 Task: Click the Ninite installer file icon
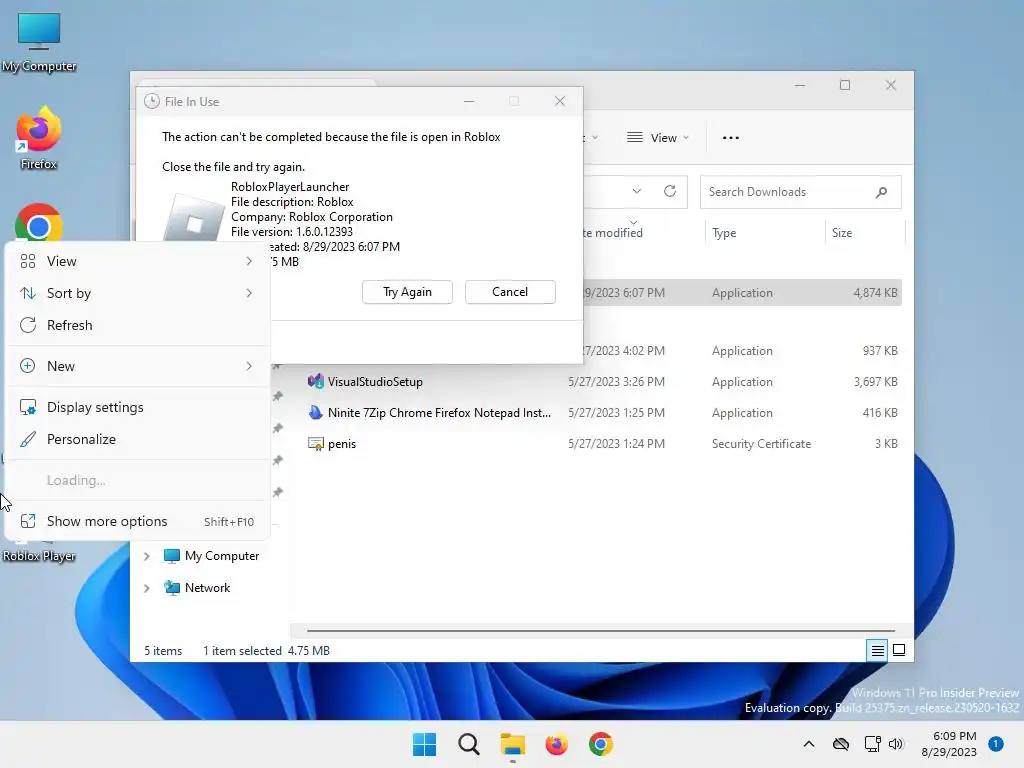point(316,413)
